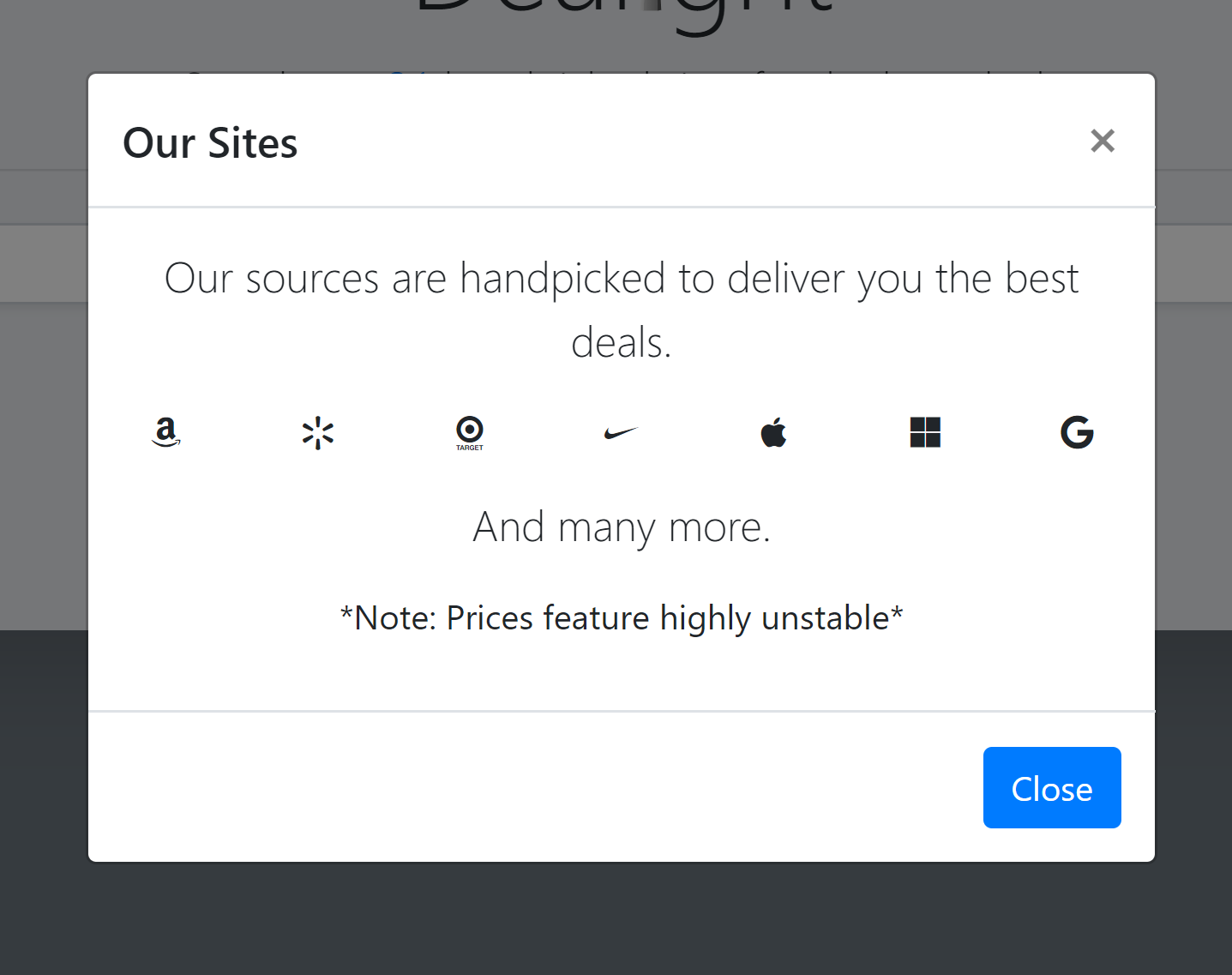Click the small TARGET label under bullseye
This screenshot has height=975, width=1232.
click(470, 448)
